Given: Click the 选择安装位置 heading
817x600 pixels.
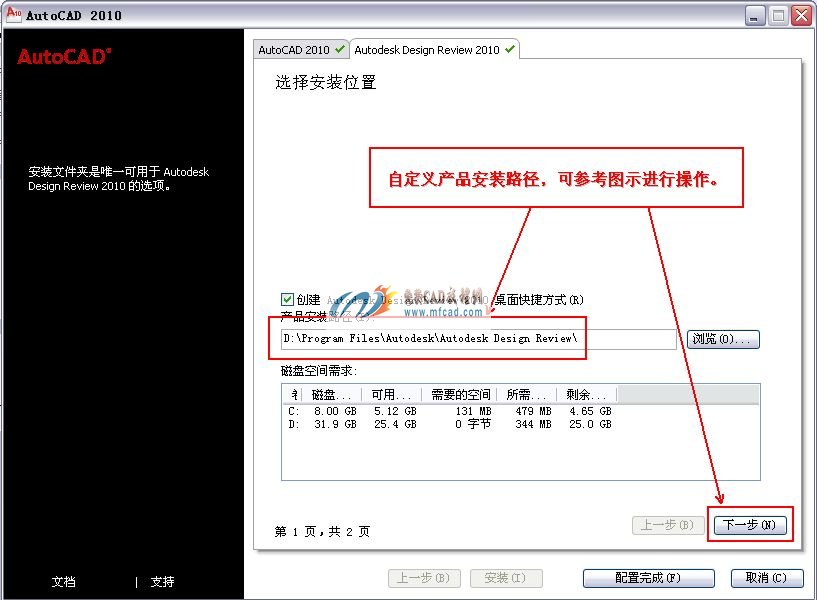Looking at the screenshot, I should coord(326,82).
